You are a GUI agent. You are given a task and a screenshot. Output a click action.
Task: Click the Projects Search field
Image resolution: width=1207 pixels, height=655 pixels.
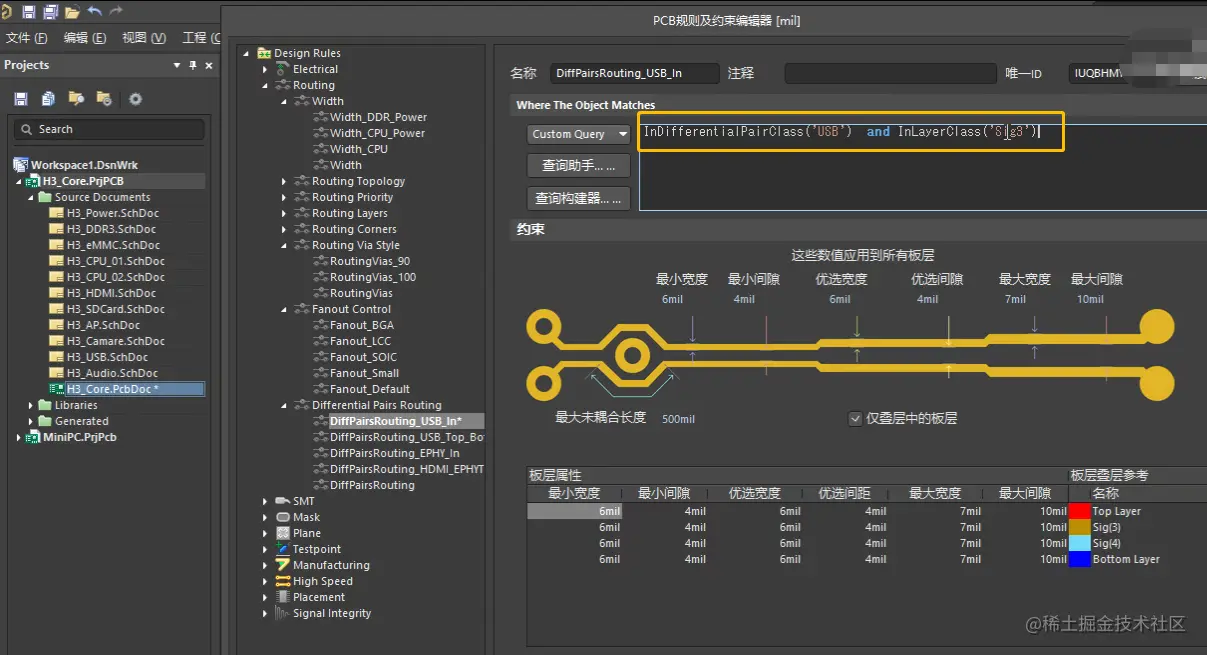point(108,129)
